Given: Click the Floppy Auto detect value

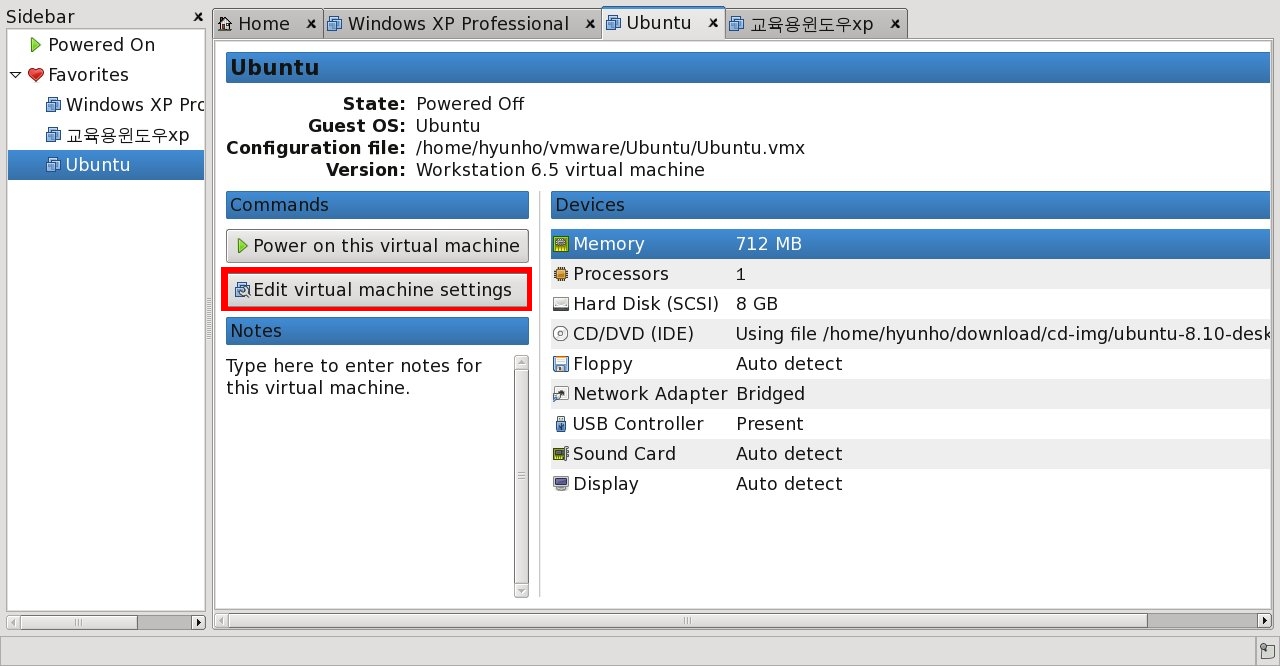Looking at the screenshot, I should pyautogui.click(x=789, y=364).
